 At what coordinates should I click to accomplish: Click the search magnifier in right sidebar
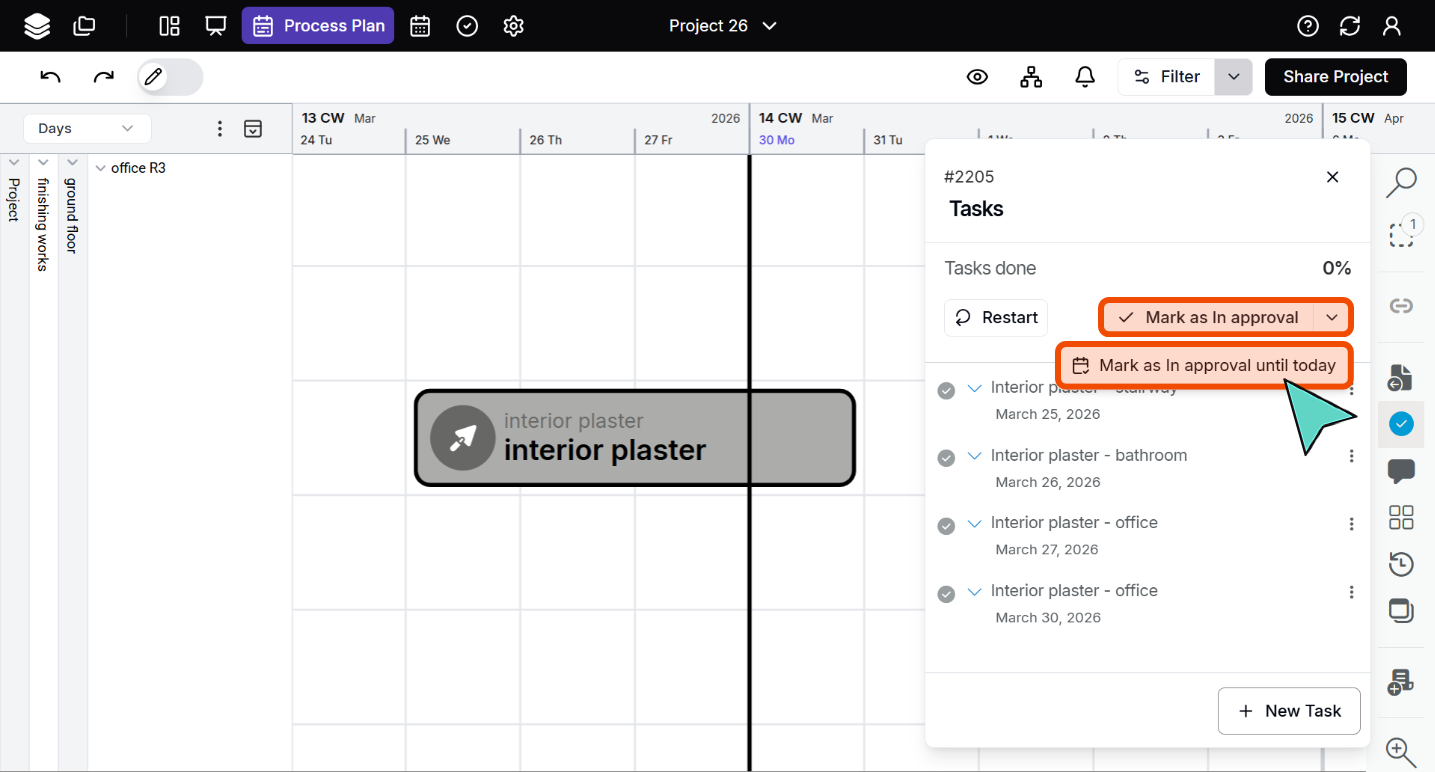click(x=1401, y=182)
